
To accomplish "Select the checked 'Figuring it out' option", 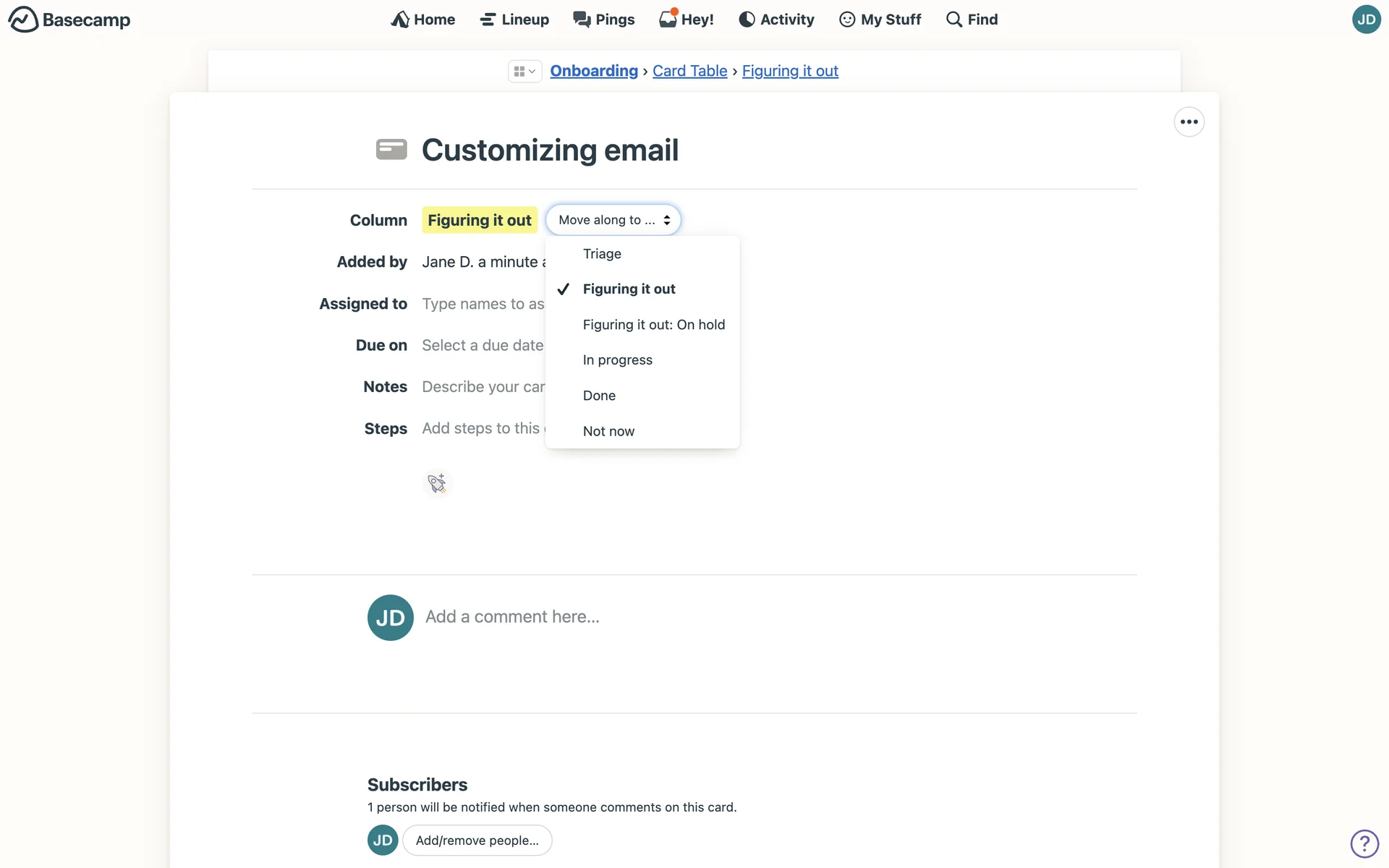I will (629, 289).
